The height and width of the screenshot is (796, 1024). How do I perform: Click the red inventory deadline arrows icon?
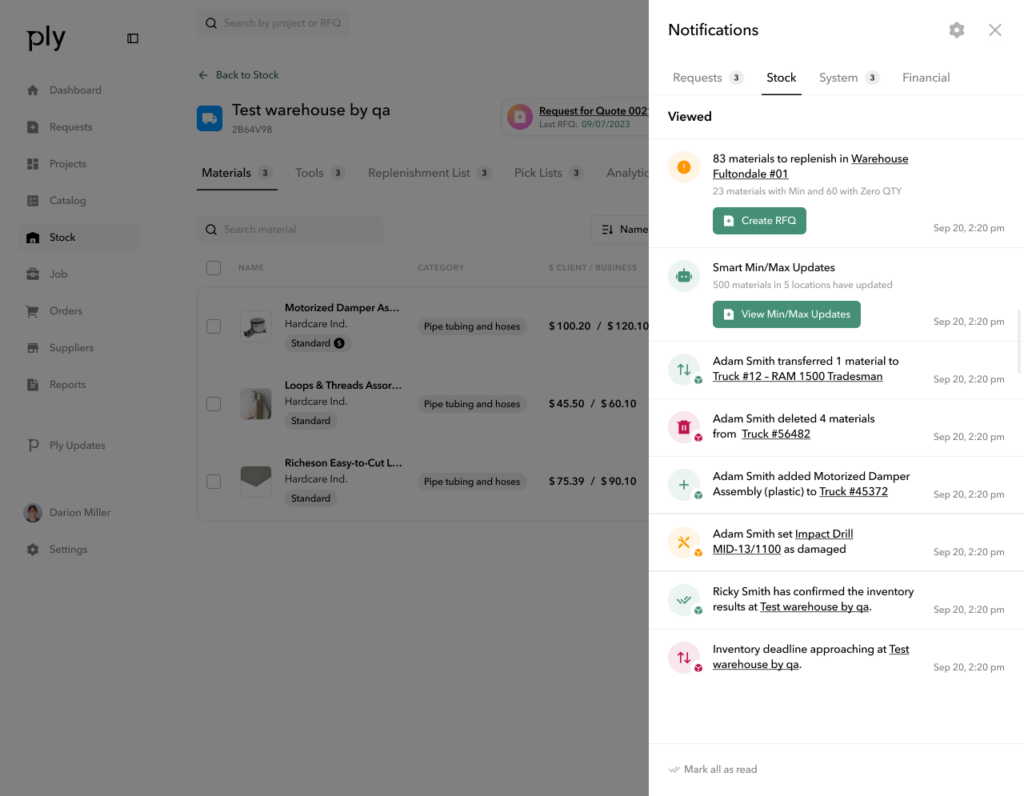pyautogui.click(x=684, y=658)
